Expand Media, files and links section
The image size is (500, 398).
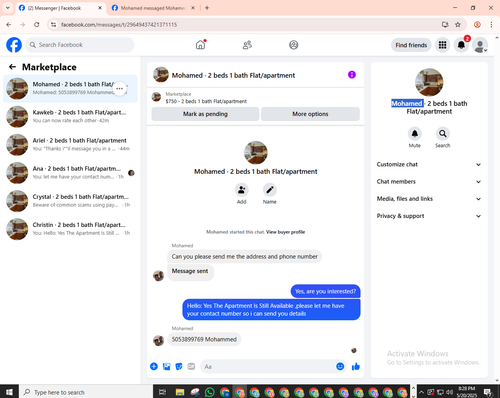click(x=429, y=199)
